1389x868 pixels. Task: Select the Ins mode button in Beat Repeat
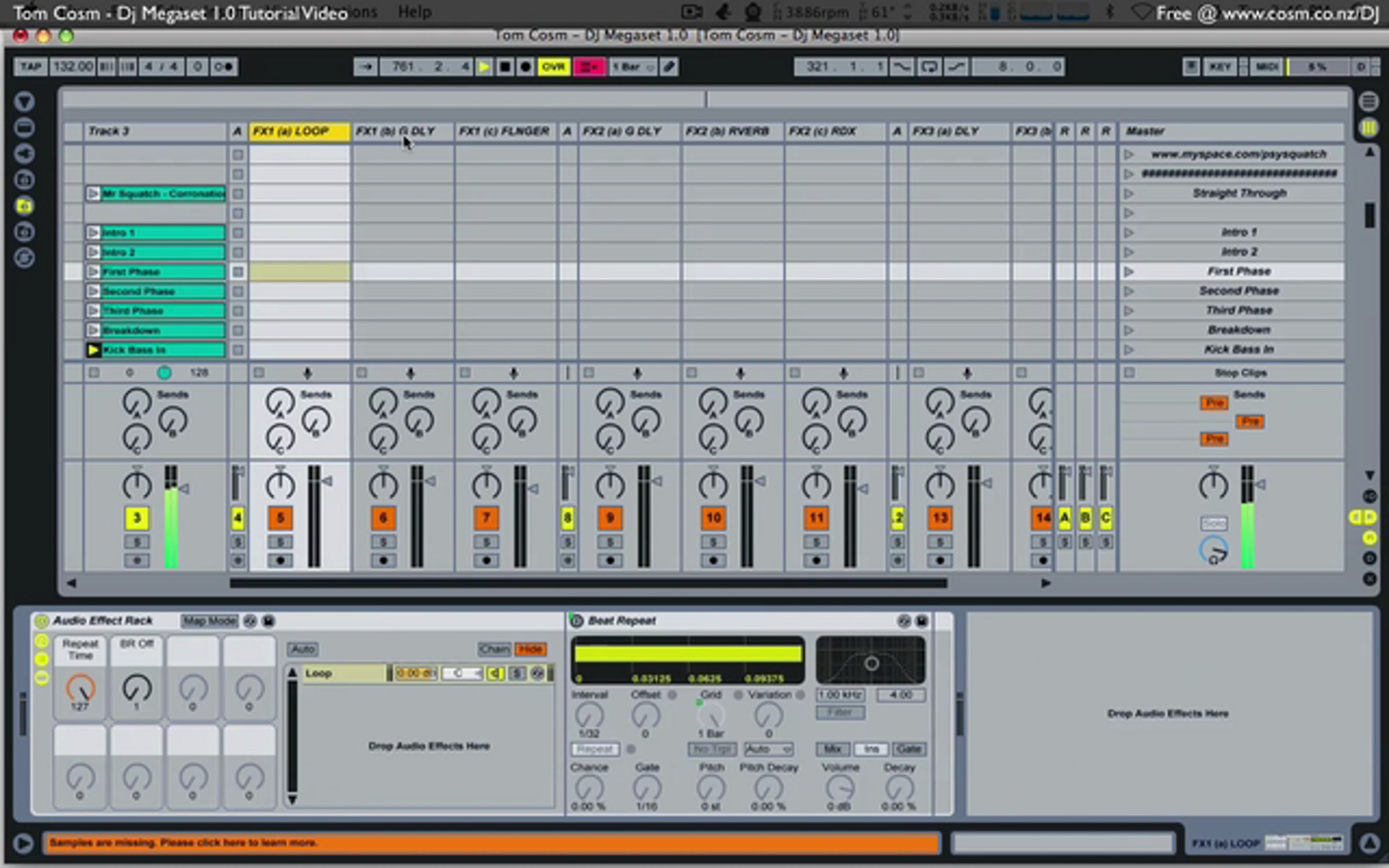pos(871,749)
